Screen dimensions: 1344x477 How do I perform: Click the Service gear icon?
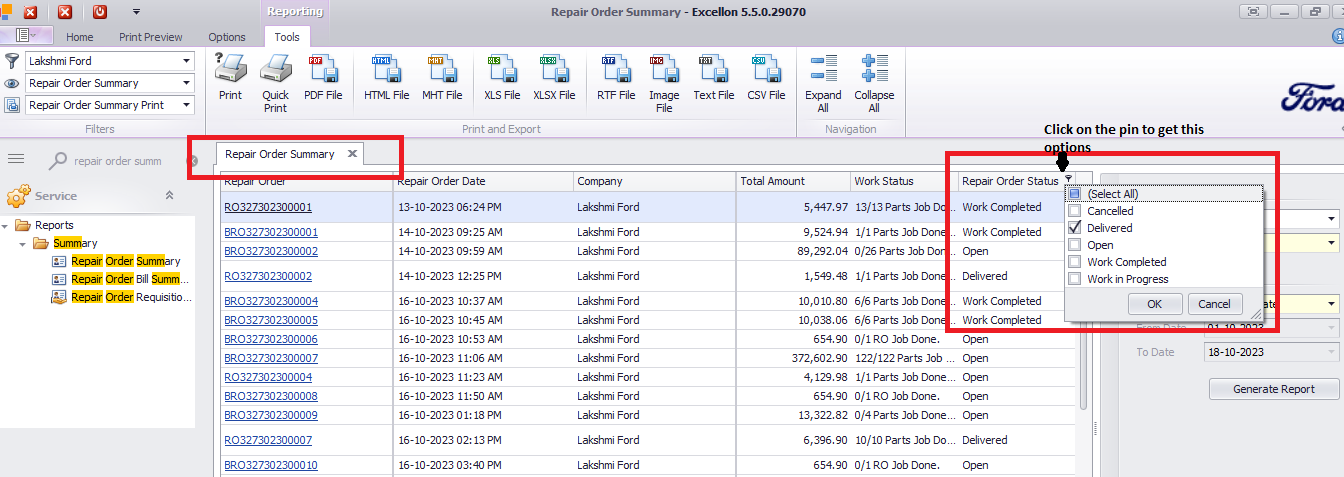pos(17,196)
